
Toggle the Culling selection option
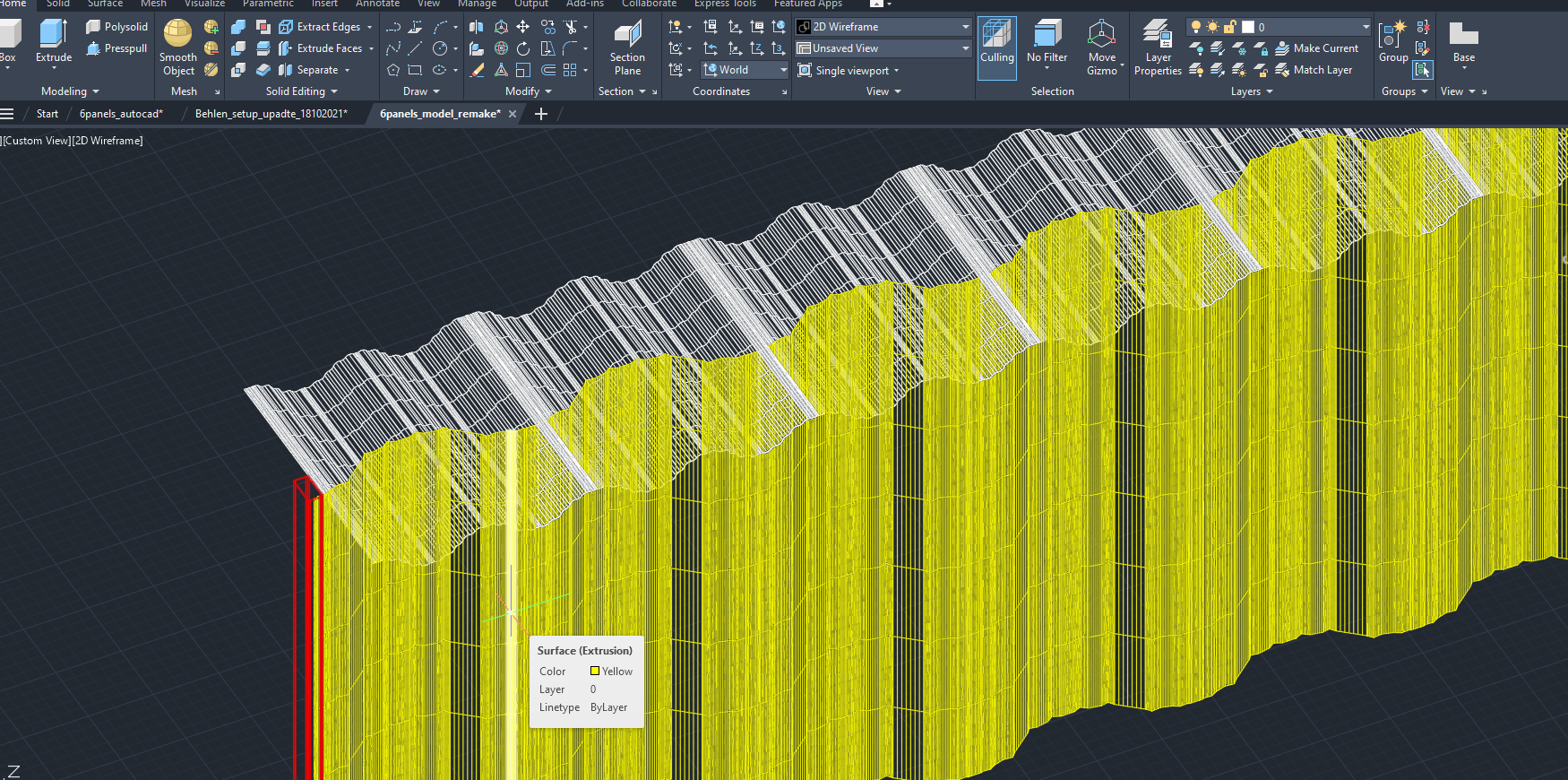[x=997, y=47]
